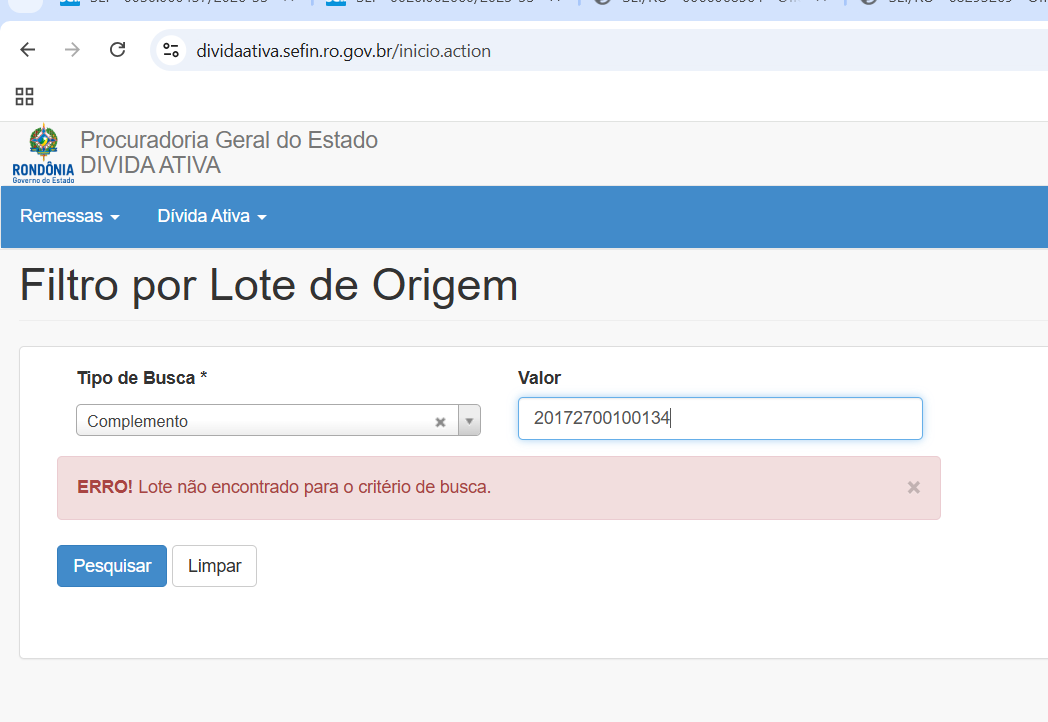Open the apps grid in bookmarks bar
This screenshot has height=722, width=1048.
click(25, 97)
